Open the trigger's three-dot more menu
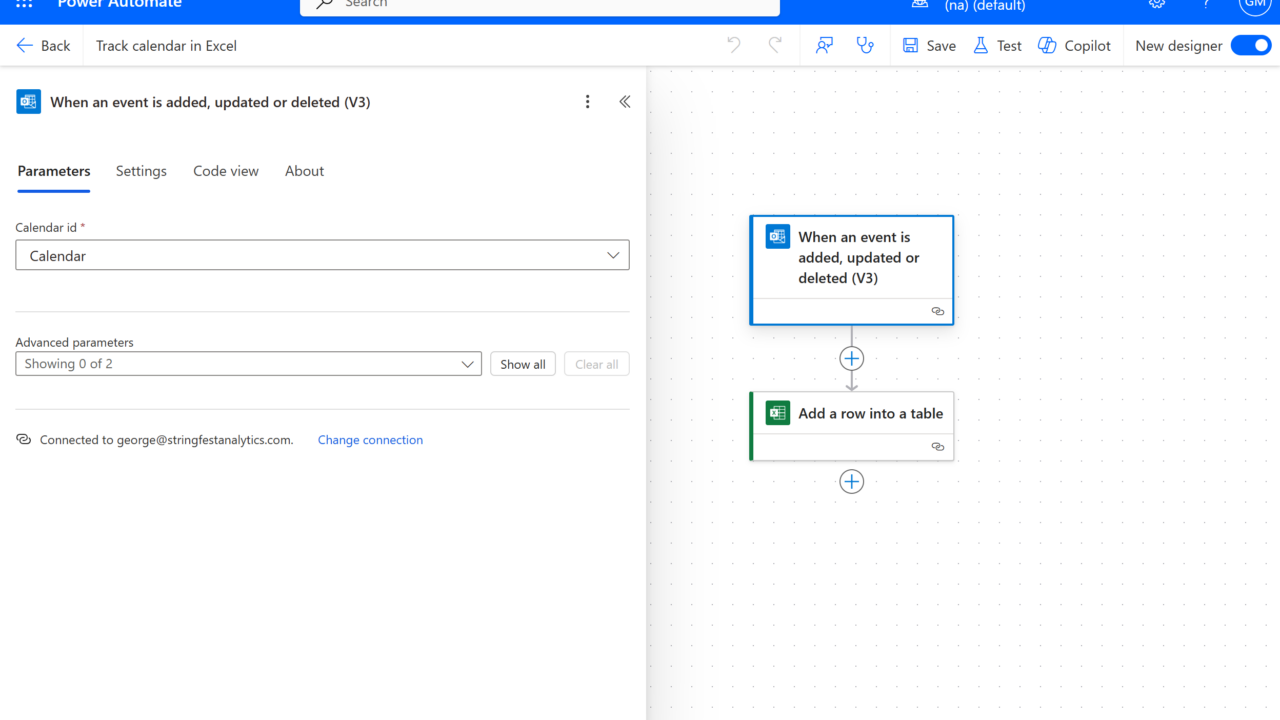 (587, 102)
